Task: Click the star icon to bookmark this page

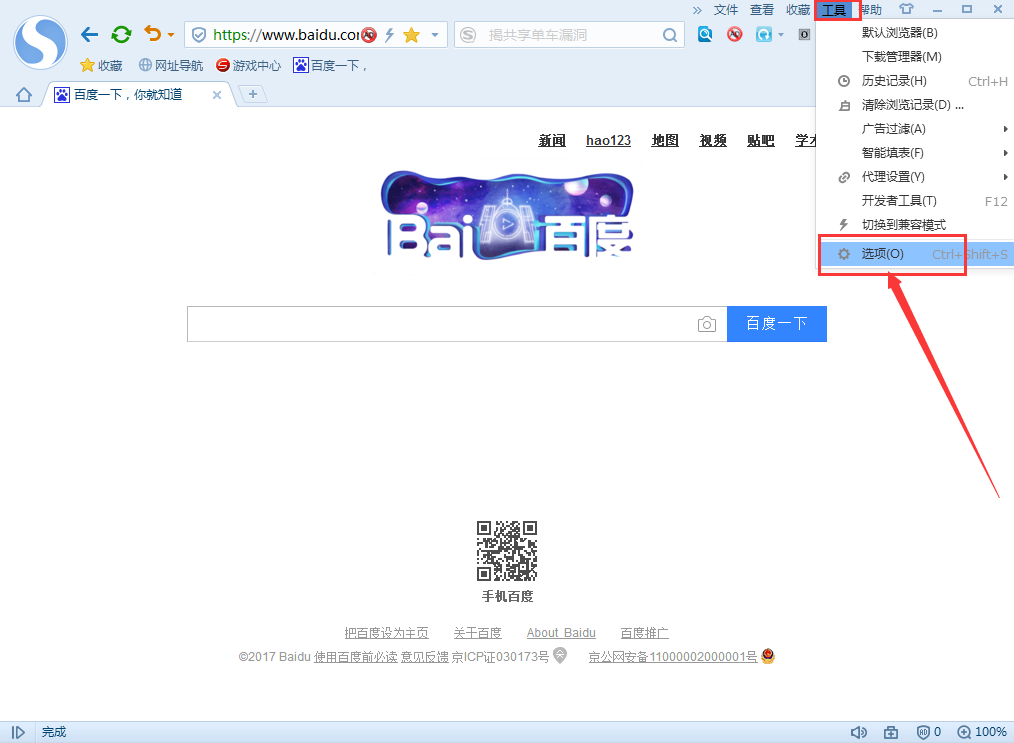Action: [x=412, y=34]
